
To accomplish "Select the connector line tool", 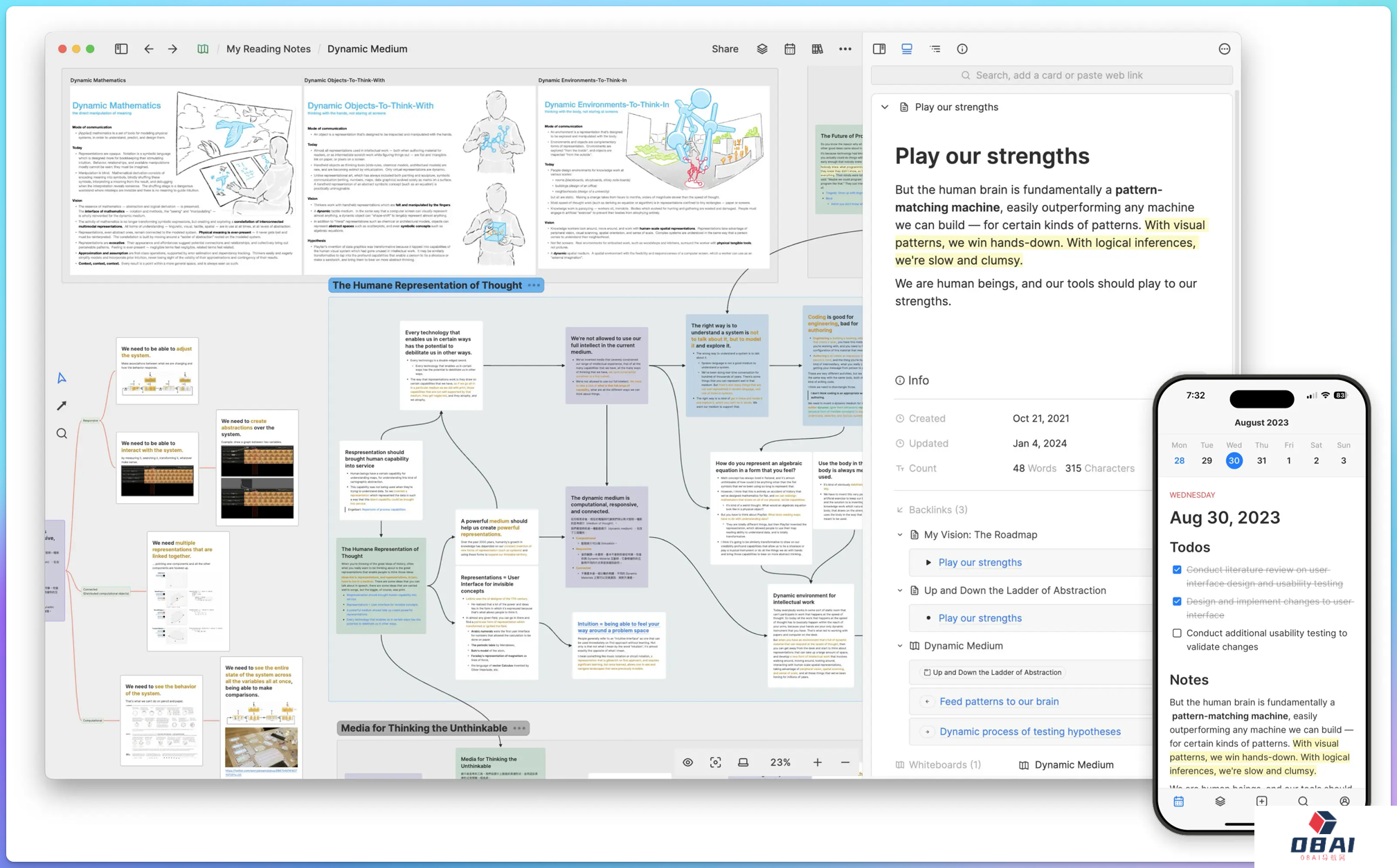I will coord(62,406).
